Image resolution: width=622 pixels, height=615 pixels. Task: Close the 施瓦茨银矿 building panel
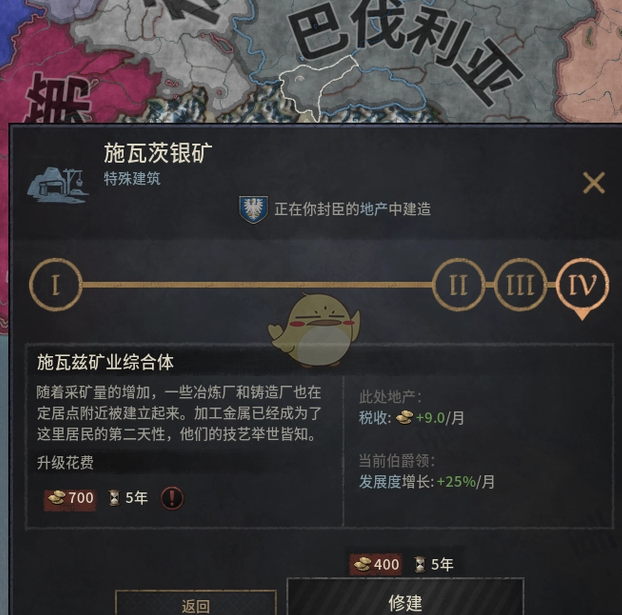click(594, 183)
